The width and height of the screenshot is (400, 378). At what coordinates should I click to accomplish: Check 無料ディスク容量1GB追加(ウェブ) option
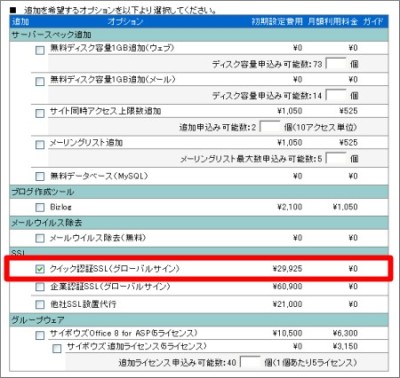[40, 50]
